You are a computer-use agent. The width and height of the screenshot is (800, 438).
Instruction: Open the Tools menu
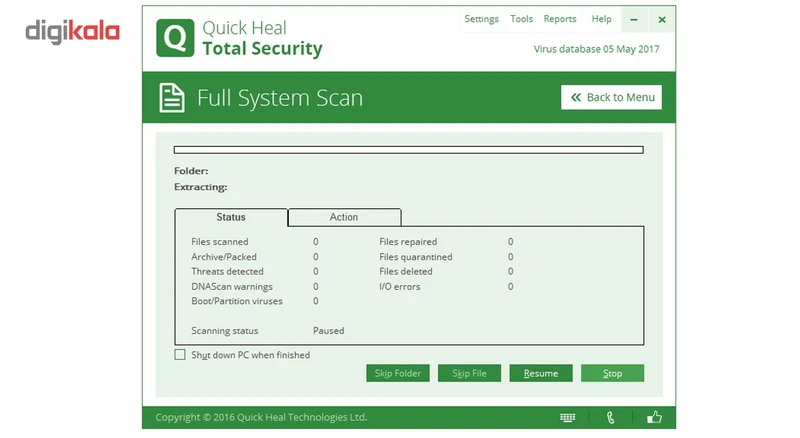pos(521,19)
